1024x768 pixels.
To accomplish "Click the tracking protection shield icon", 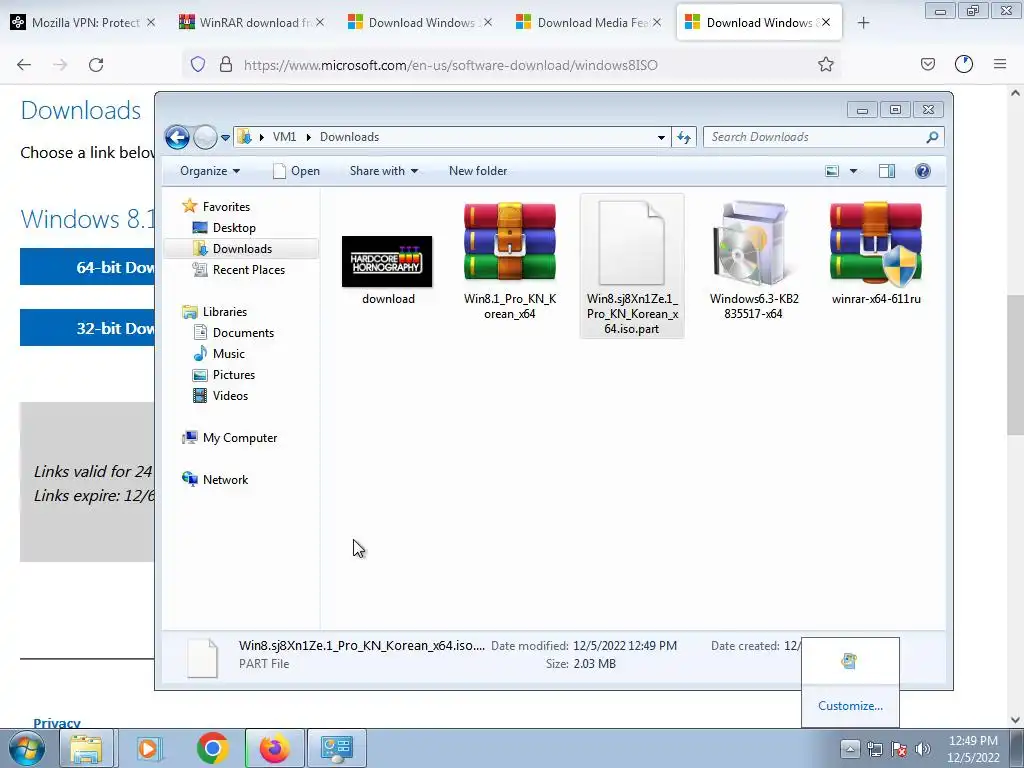I will coord(198,65).
